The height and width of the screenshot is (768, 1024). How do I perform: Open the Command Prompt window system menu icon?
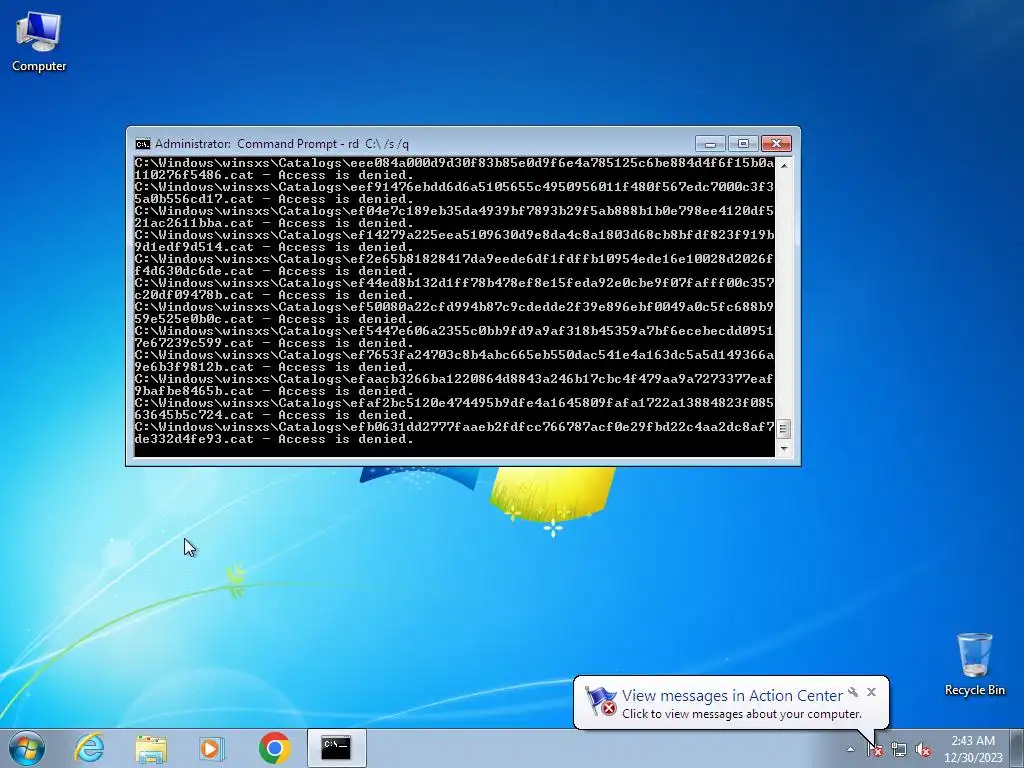click(x=142, y=144)
